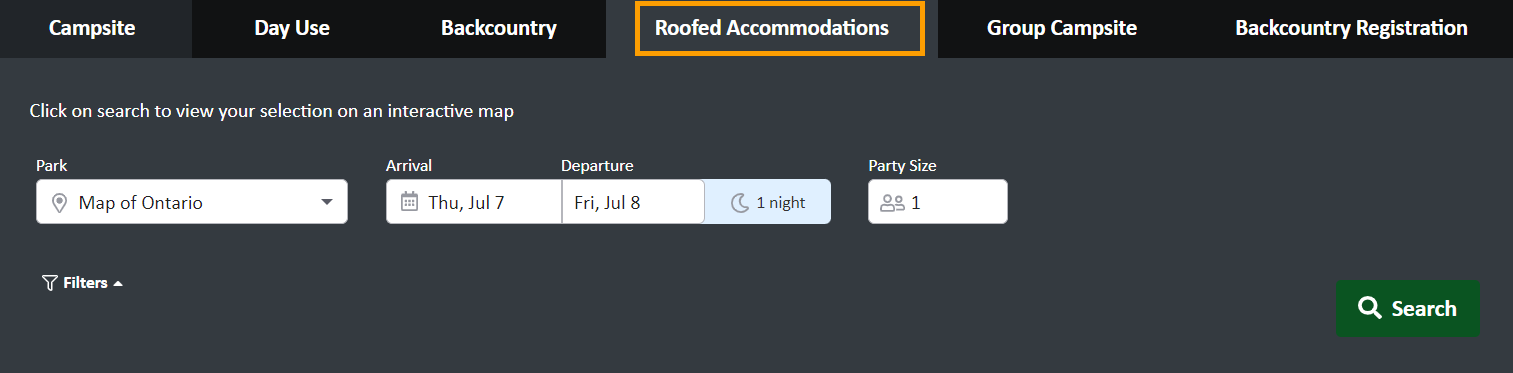Click the funnel icon next to Filters
The image size is (1513, 373).
pyautogui.click(x=50, y=283)
